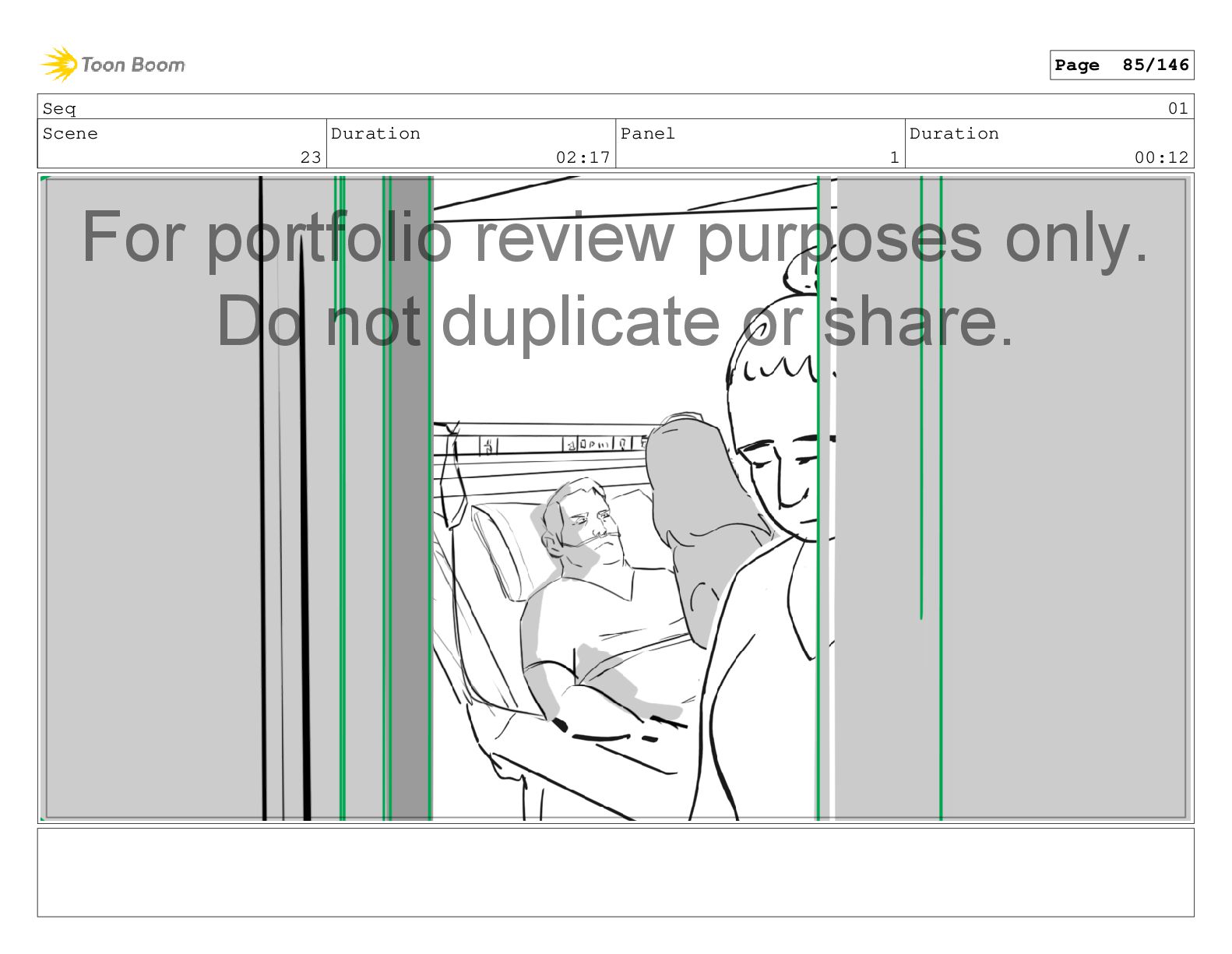The image size is (1232, 954).
Task: Select sequence number 01
Action: (1177, 108)
